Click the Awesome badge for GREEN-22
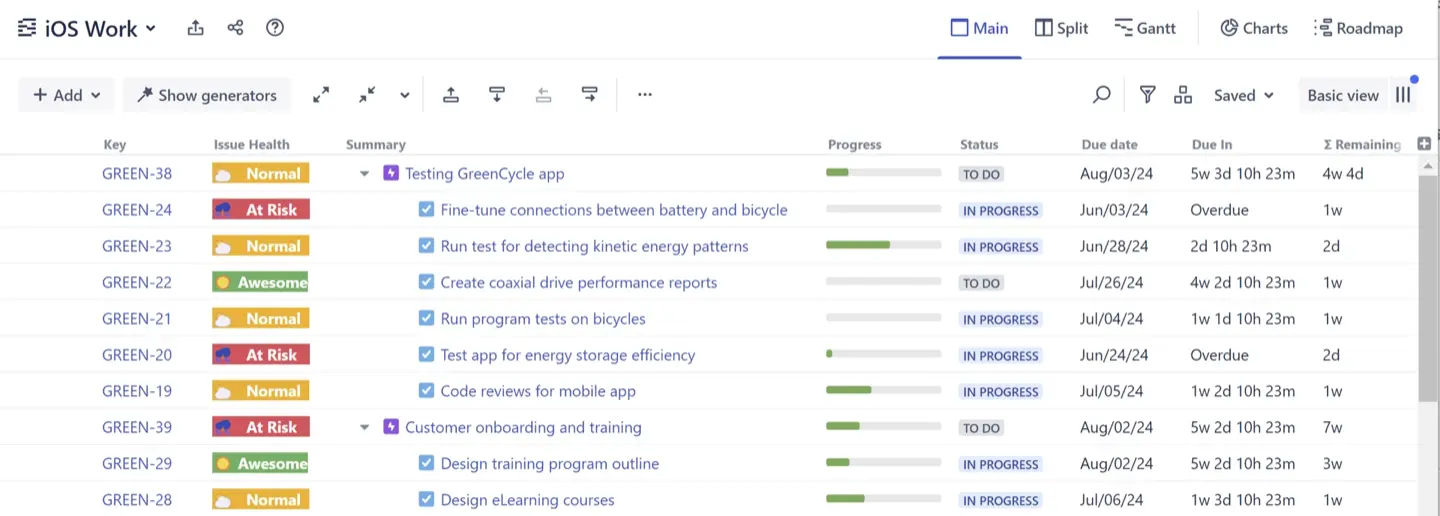 [x=260, y=282]
